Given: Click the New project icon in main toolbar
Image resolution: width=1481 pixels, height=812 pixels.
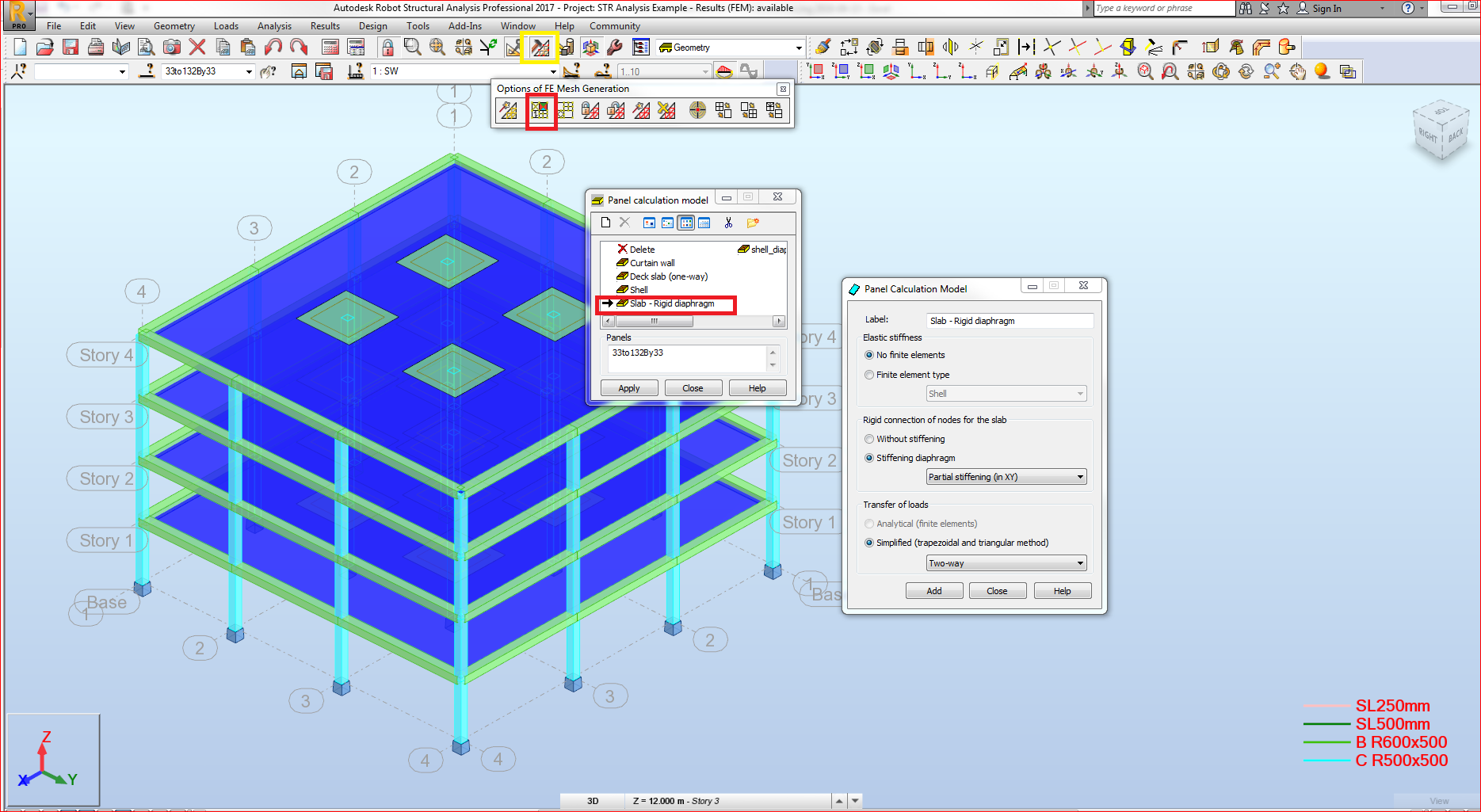Looking at the screenshot, I should [21, 48].
